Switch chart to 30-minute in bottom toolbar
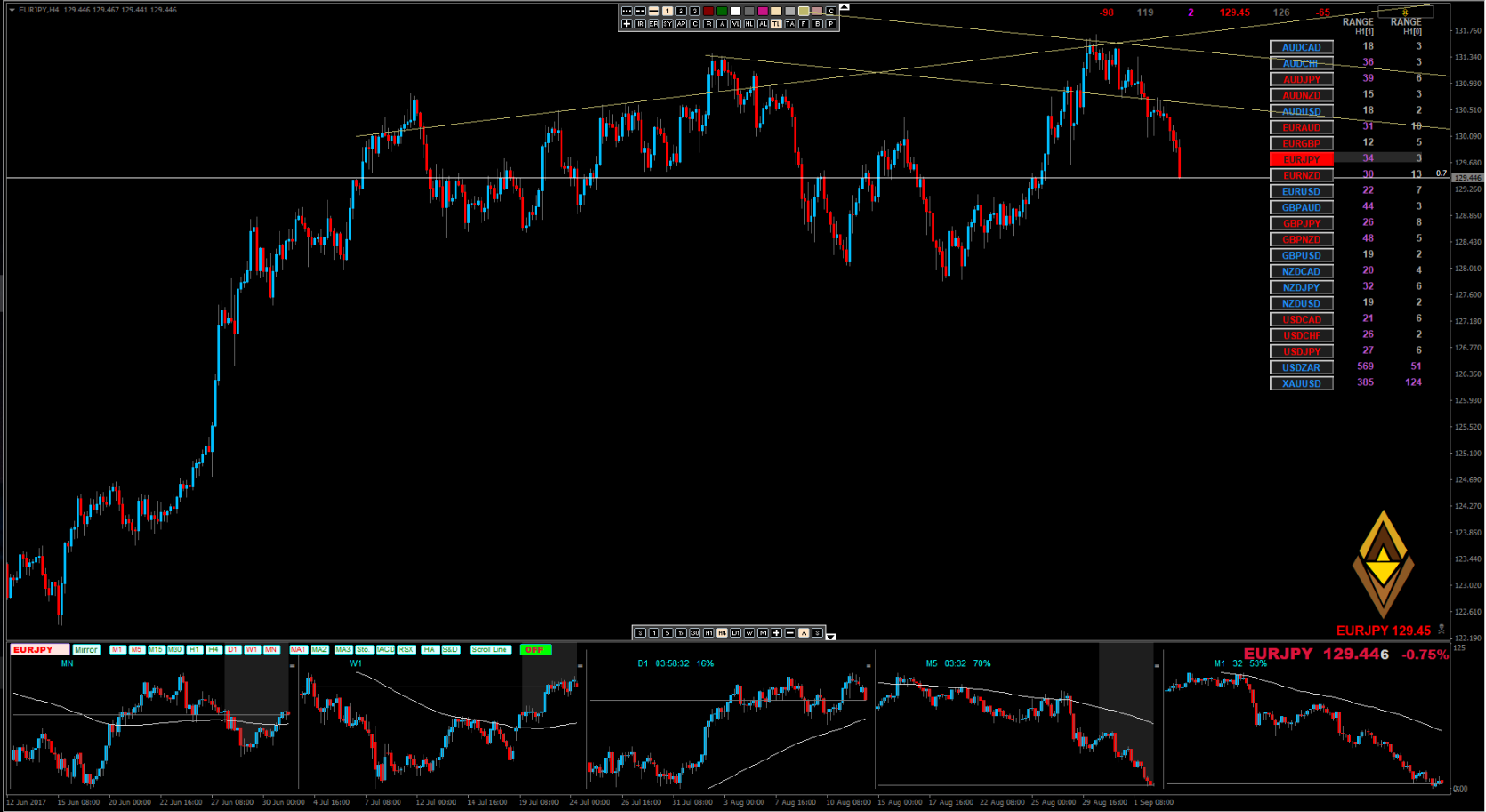1486x812 pixels. [694, 633]
